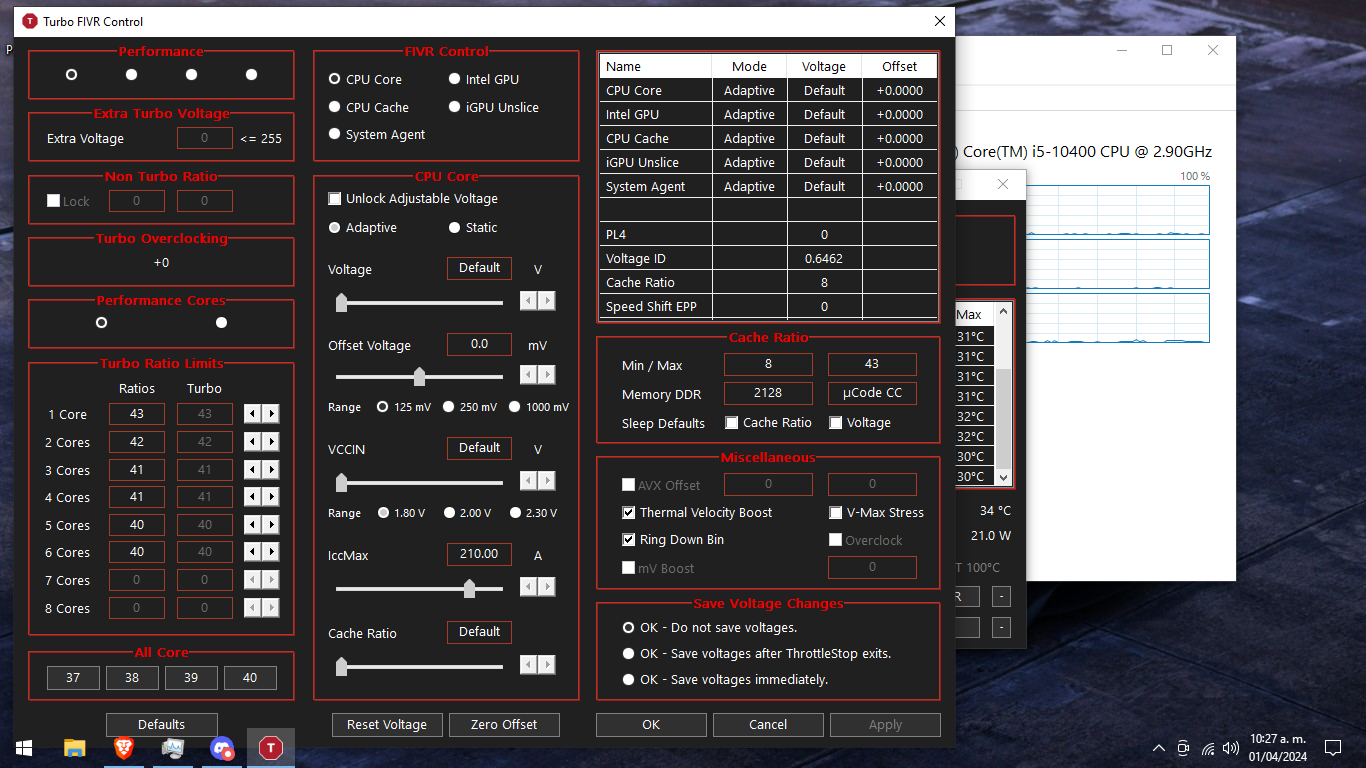This screenshot has width=1366, height=768.
Task: Click the ThrottleStop taskbar icon
Action: (x=271, y=748)
